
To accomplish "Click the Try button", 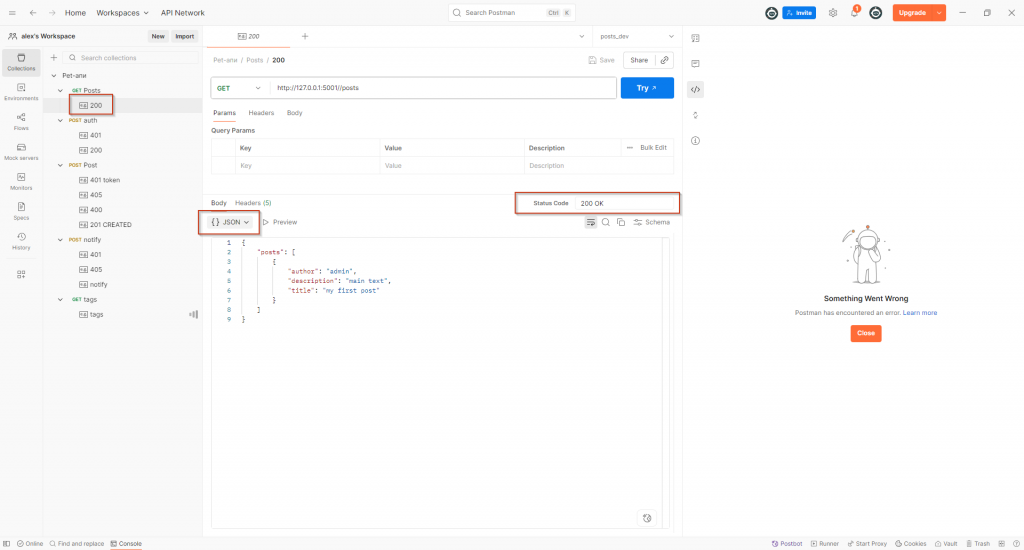I will point(647,88).
